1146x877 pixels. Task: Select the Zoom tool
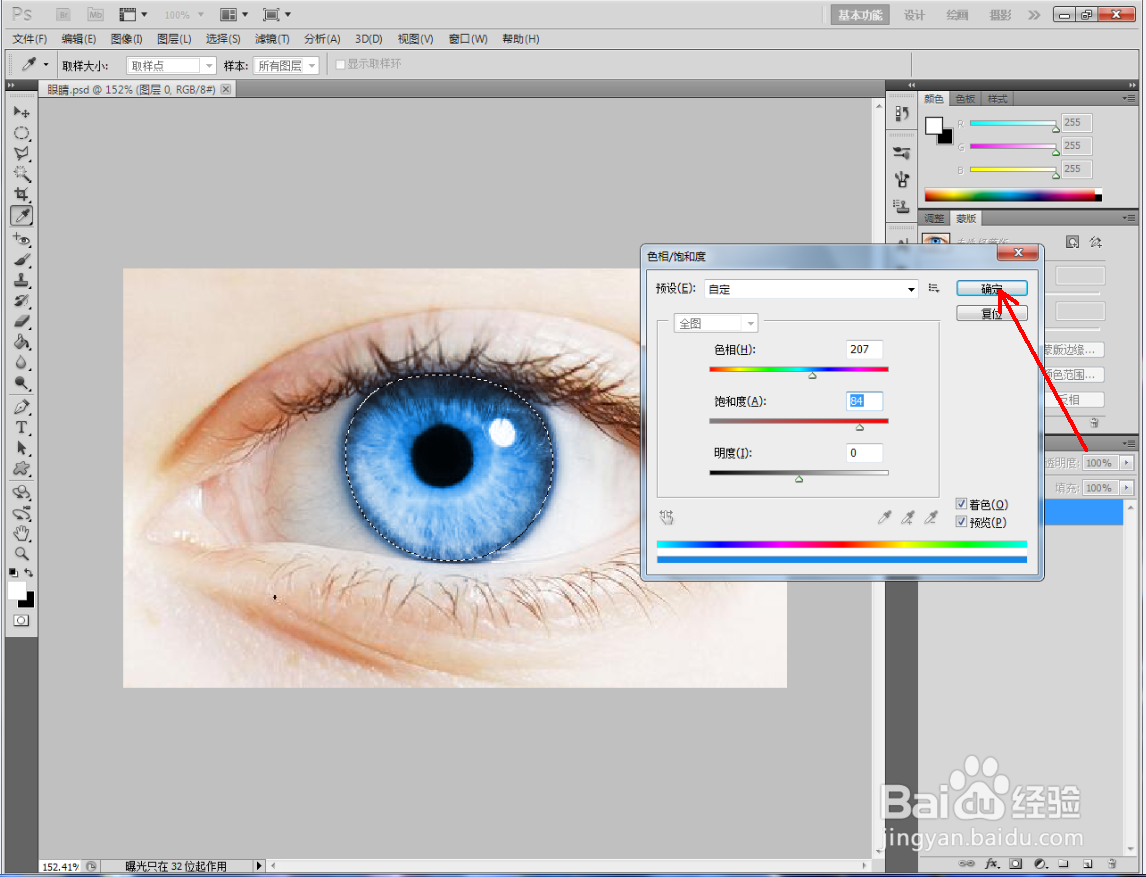[22, 553]
